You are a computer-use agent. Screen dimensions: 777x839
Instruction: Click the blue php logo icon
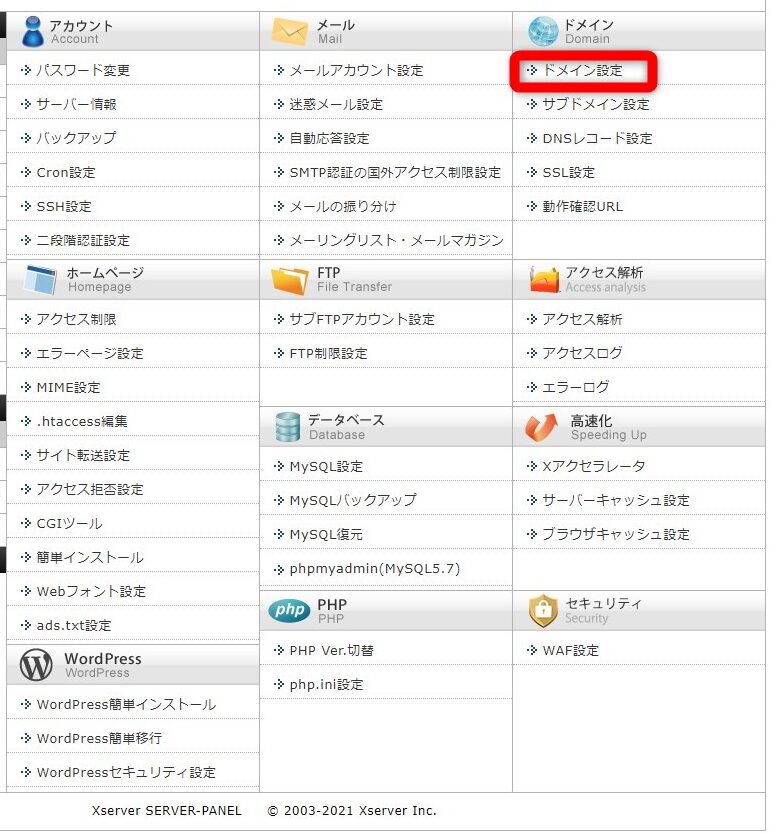(290, 610)
